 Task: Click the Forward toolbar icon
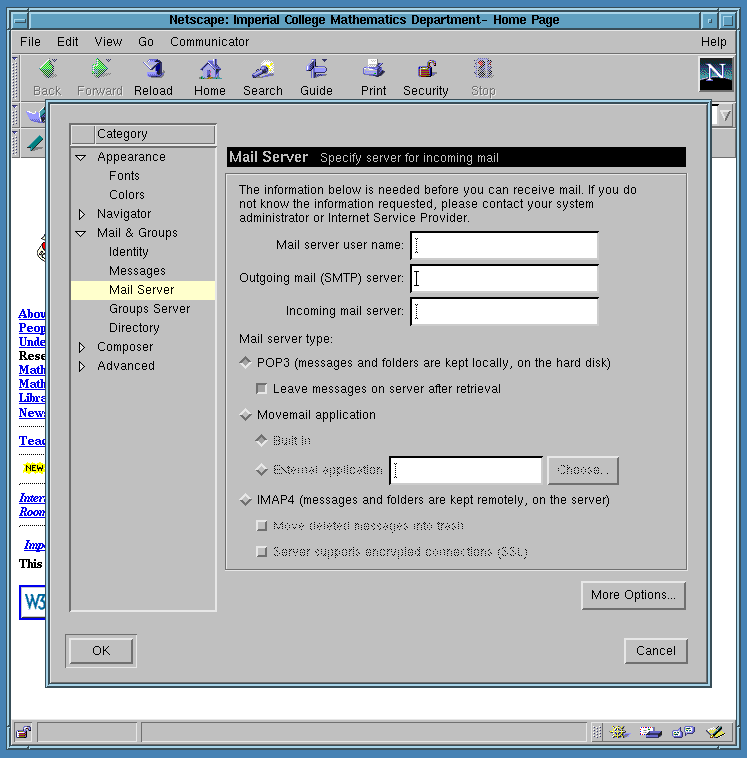100,69
